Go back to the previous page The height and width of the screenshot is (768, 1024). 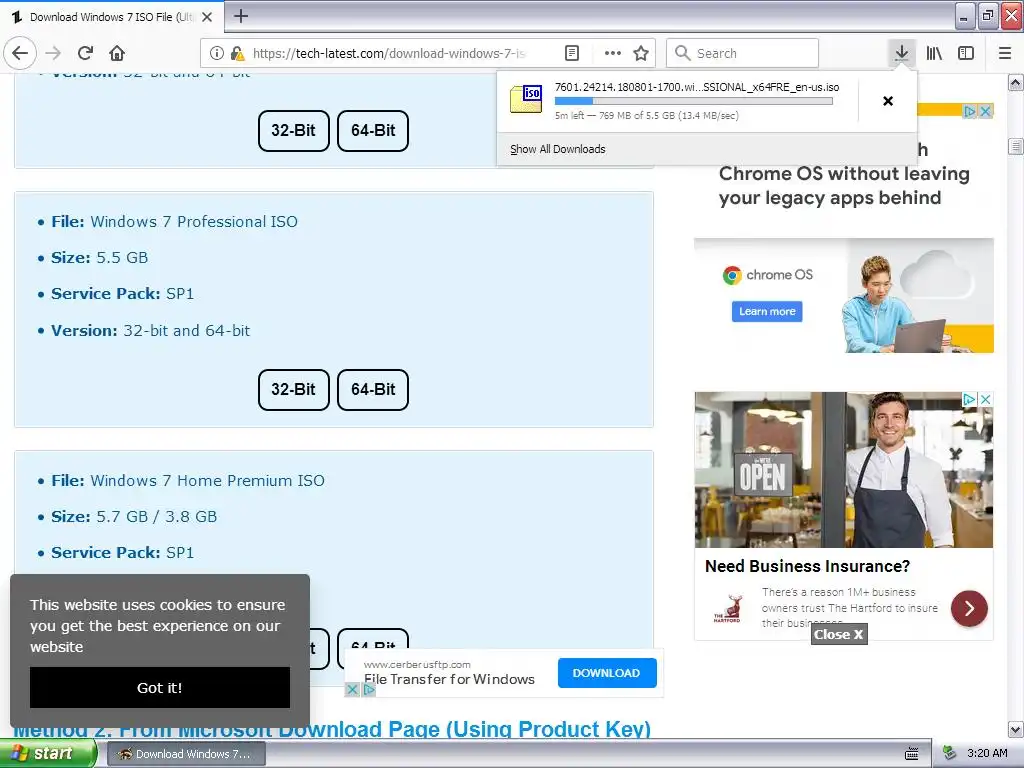click(x=20, y=53)
